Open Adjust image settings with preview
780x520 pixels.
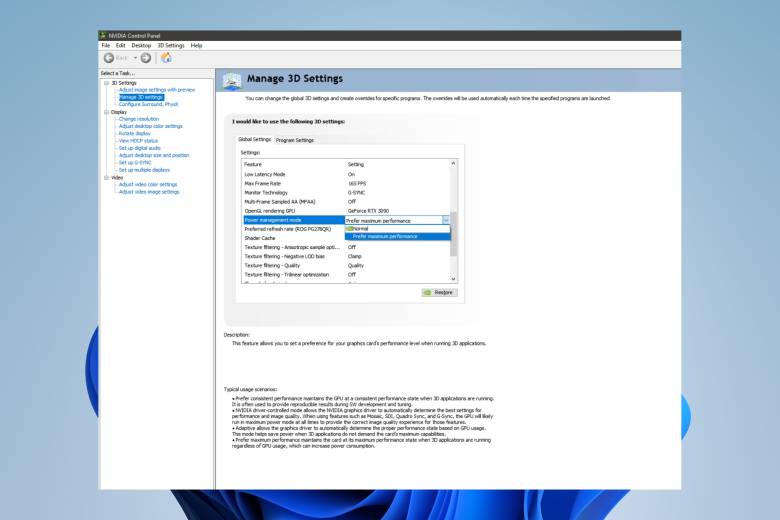tap(157, 90)
